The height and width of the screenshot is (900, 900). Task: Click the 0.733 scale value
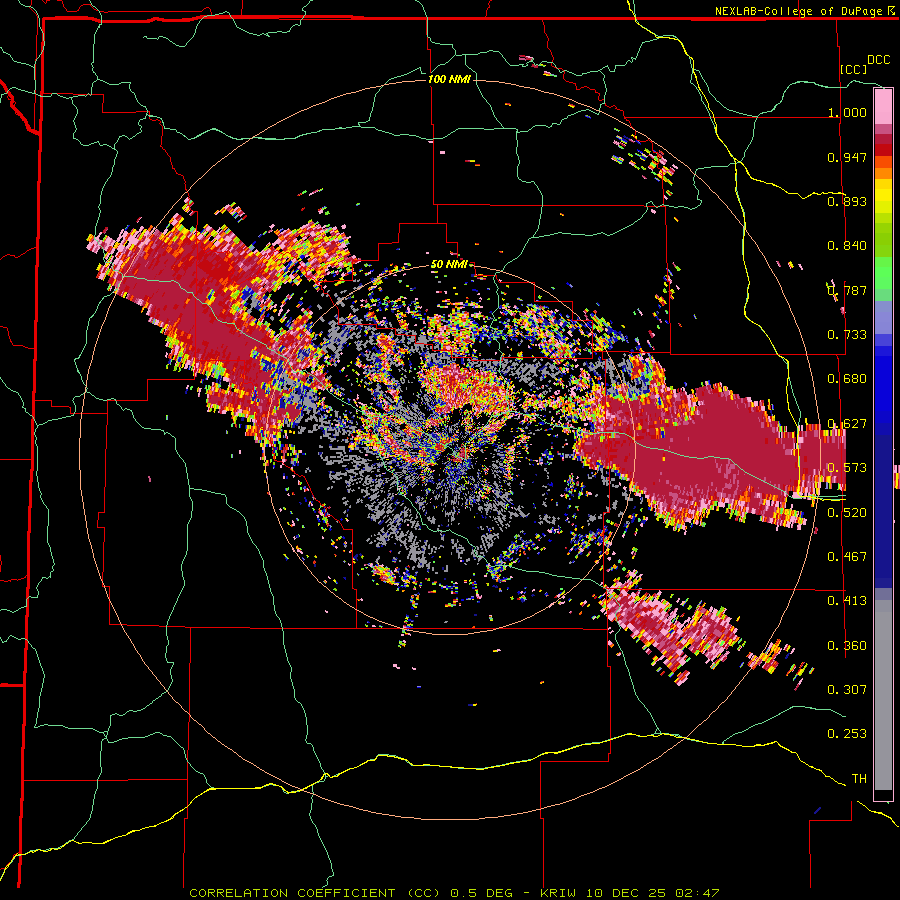(847, 335)
